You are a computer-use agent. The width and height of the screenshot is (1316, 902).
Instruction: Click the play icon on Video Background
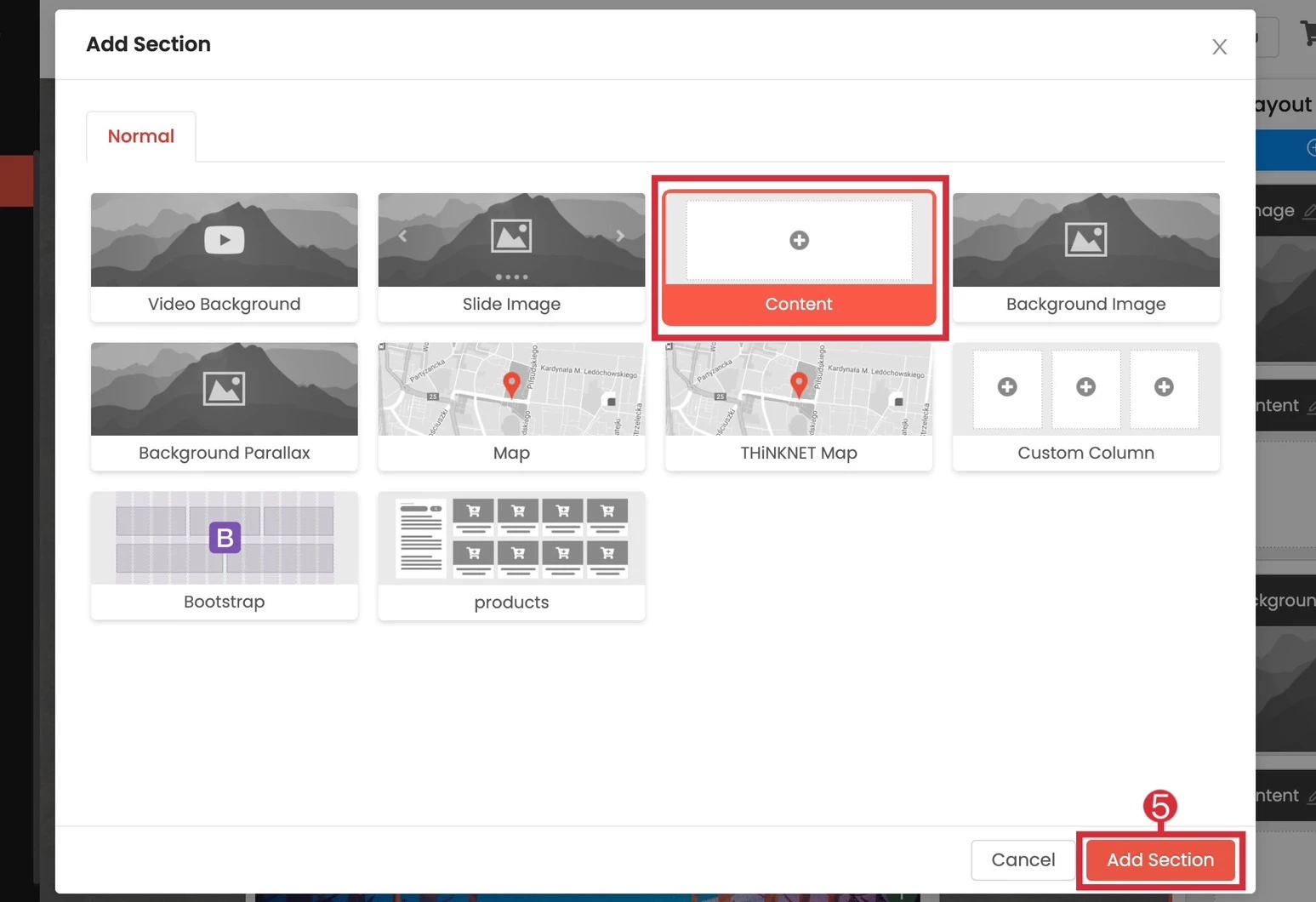[x=225, y=240]
